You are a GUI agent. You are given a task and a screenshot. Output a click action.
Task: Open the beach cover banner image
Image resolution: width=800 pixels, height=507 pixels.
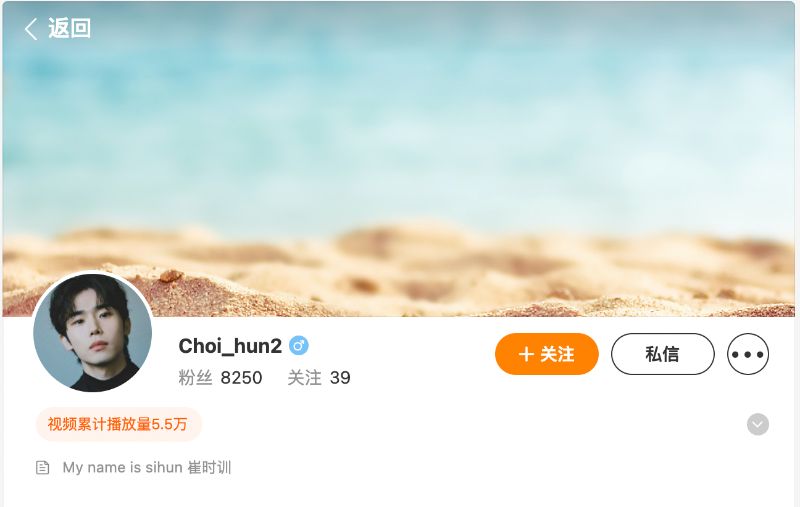click(x=398, y=159)
